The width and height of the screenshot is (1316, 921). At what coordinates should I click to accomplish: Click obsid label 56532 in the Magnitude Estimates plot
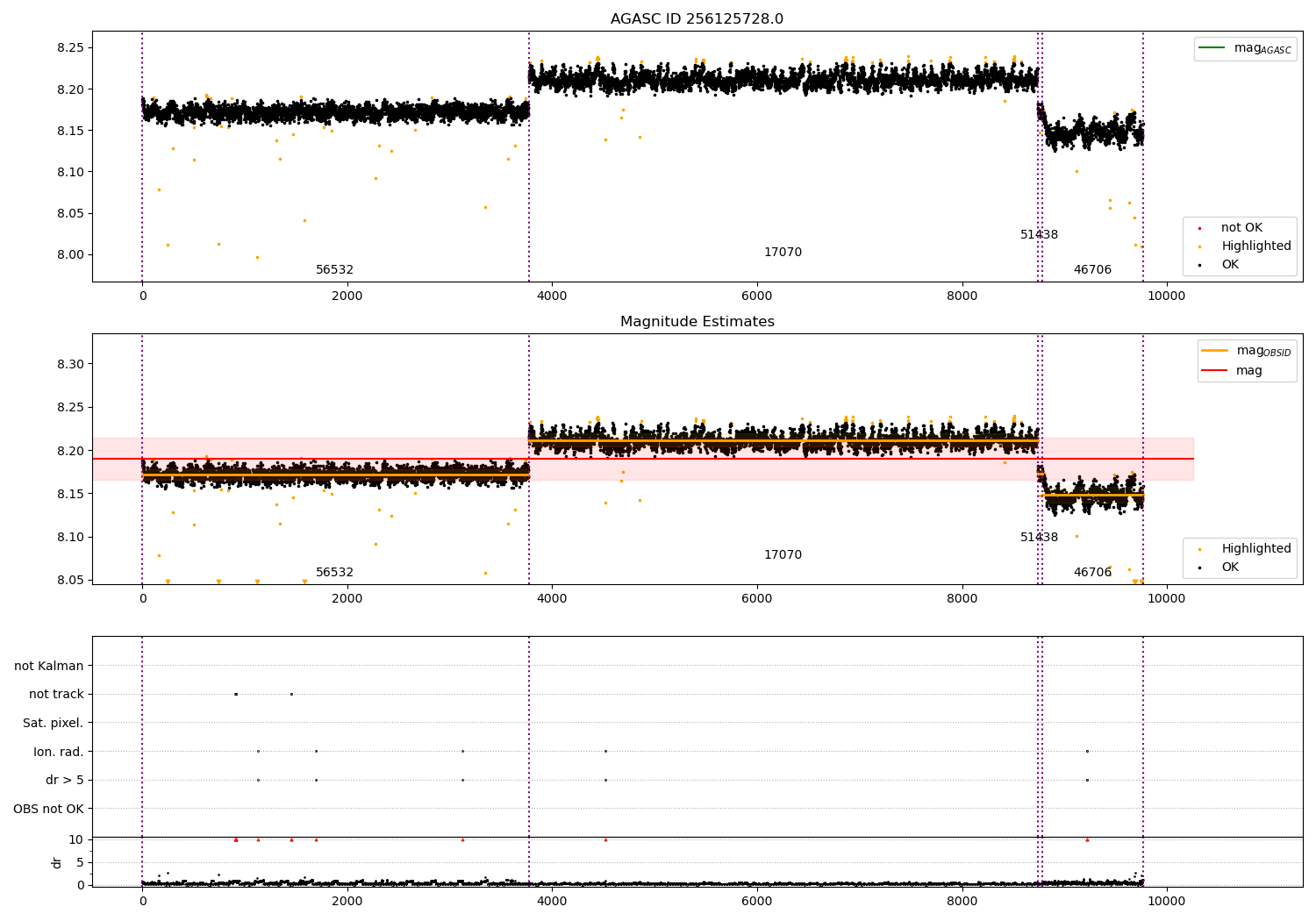(x=334, y=573)
